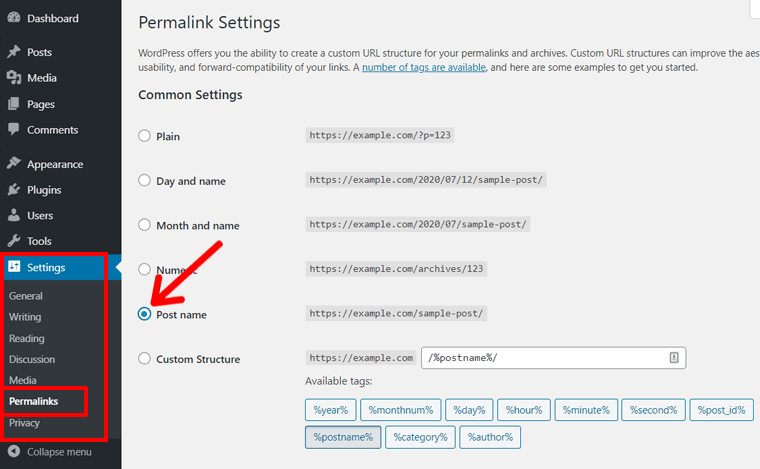Click the icon inside Custom Structure field
The height and width of the screenshot is (469, 760).
674,358
